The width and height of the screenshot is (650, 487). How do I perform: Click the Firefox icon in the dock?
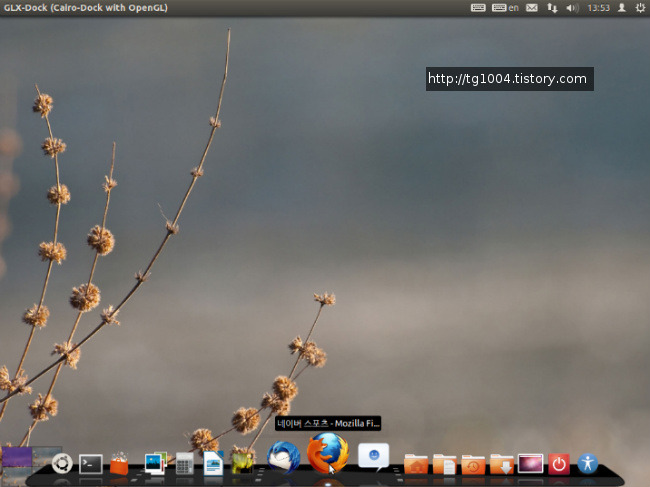(328, 453)
